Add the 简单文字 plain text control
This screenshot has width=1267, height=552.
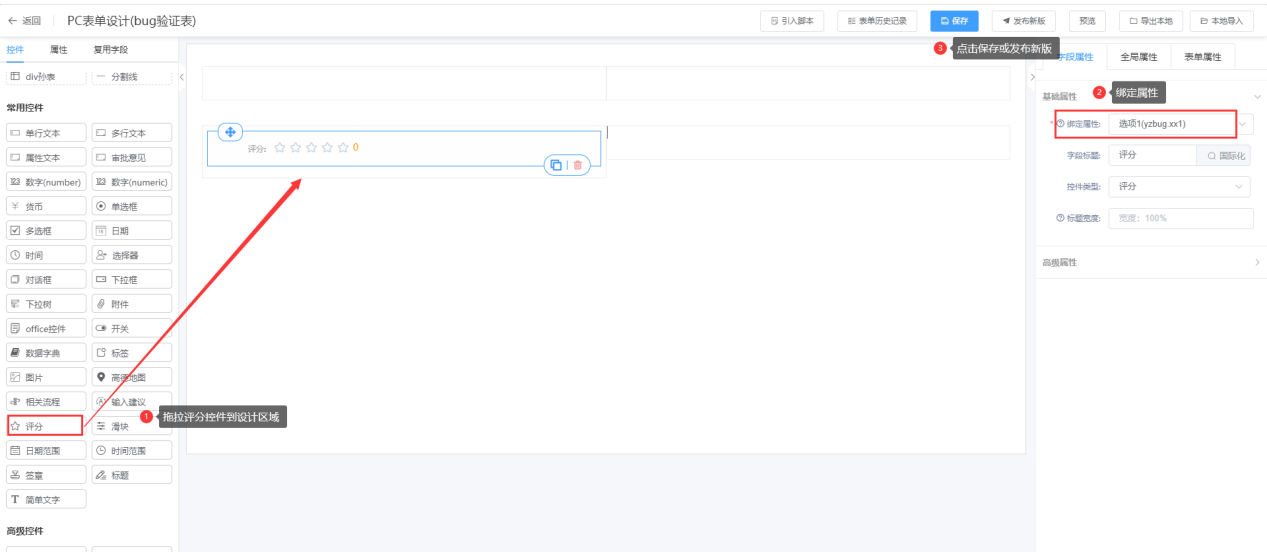[46, 500]
